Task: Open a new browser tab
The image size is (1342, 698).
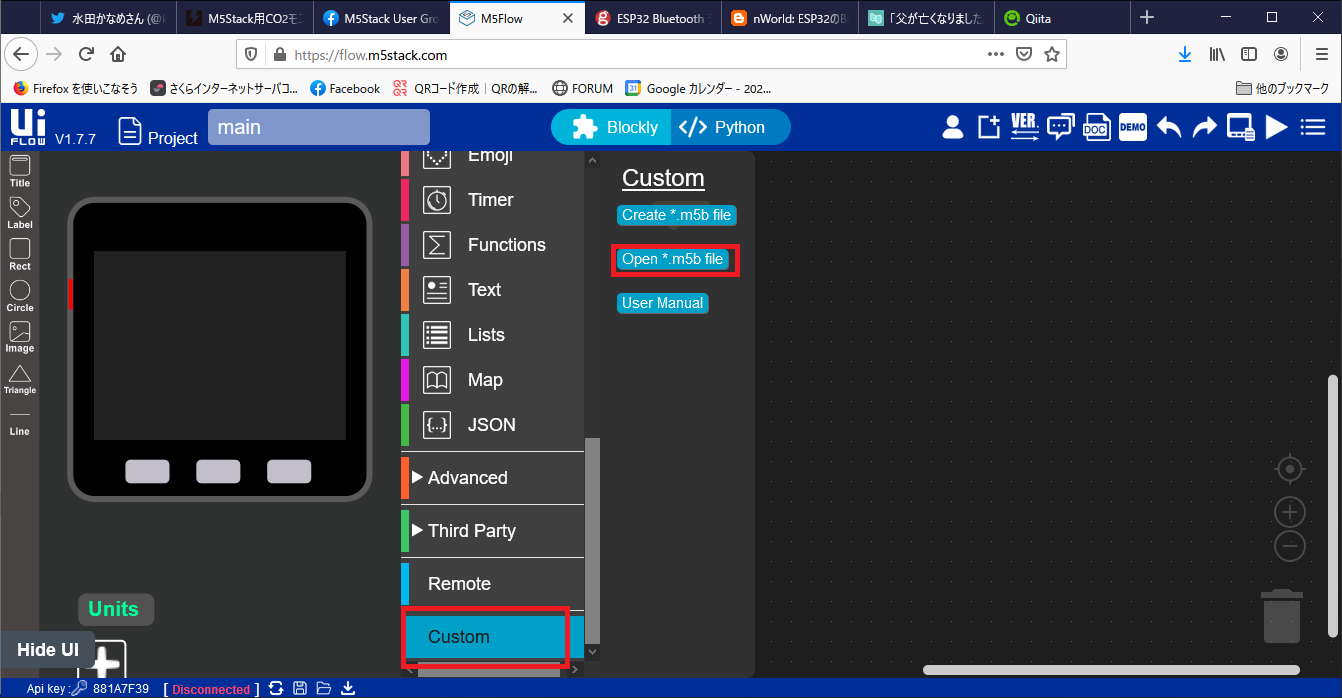Action: point(1147,18)
